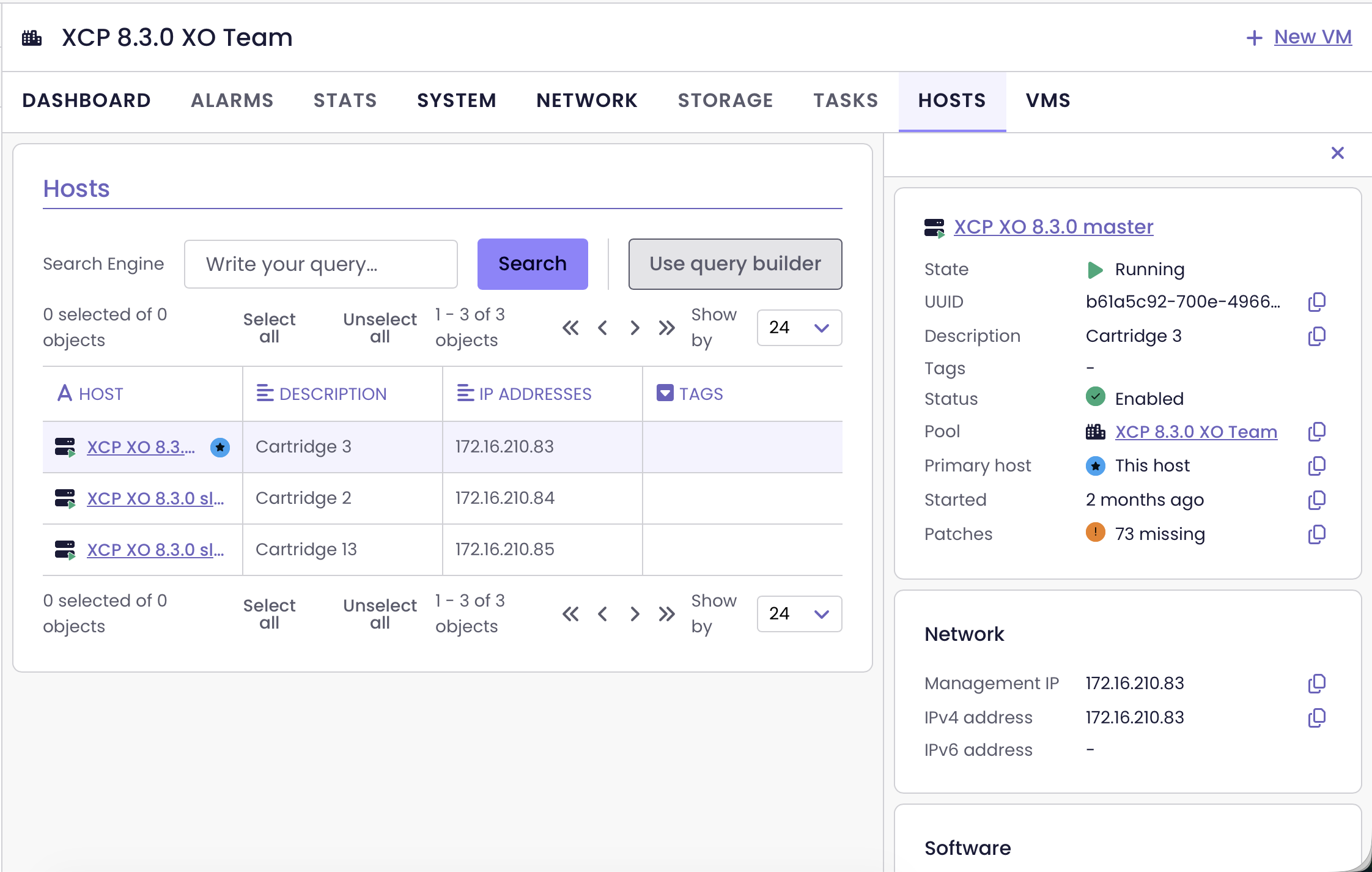
Task: Sort by the HOST column header
Action: pos(101,394)
